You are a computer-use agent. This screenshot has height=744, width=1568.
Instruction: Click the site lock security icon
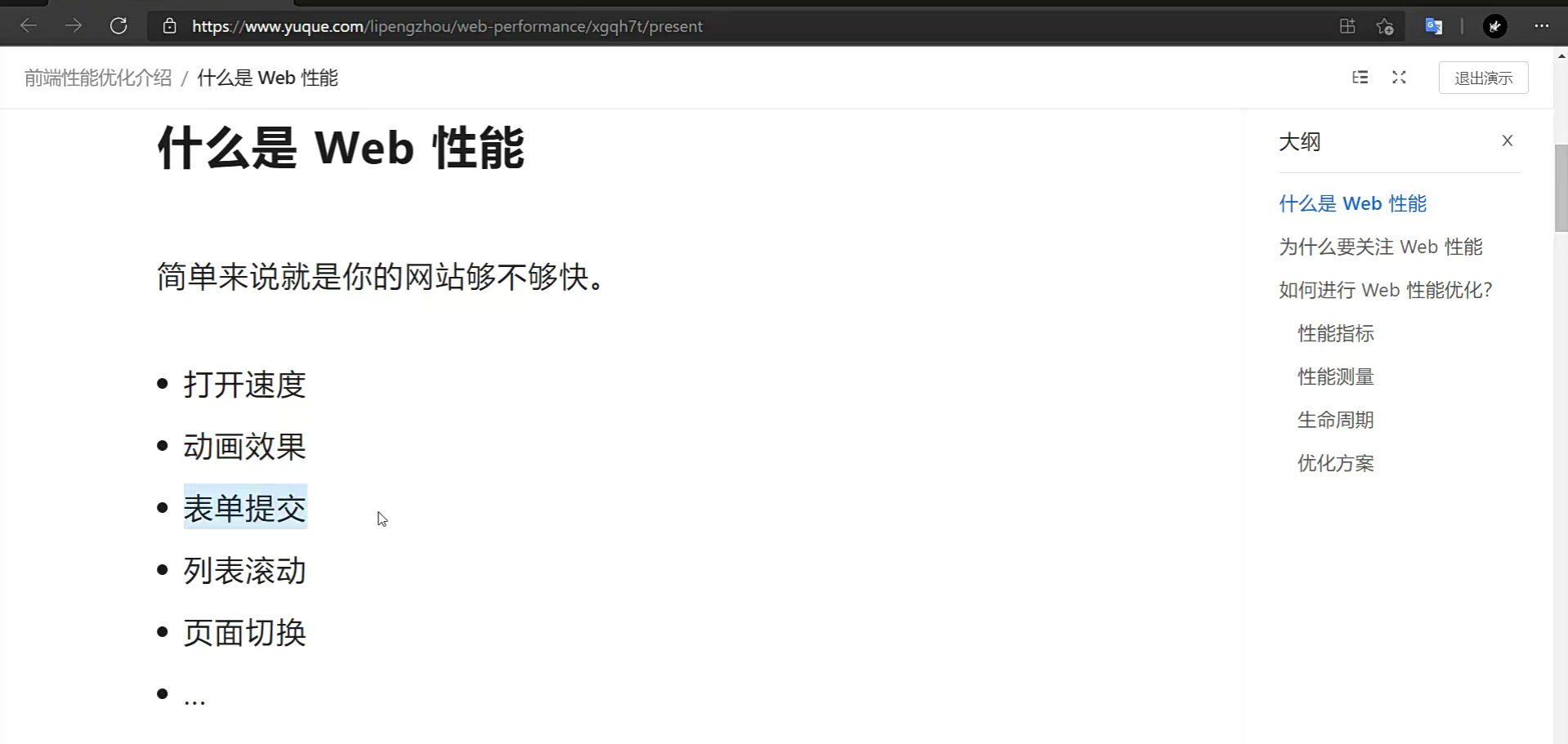click(x=169, y=26)
